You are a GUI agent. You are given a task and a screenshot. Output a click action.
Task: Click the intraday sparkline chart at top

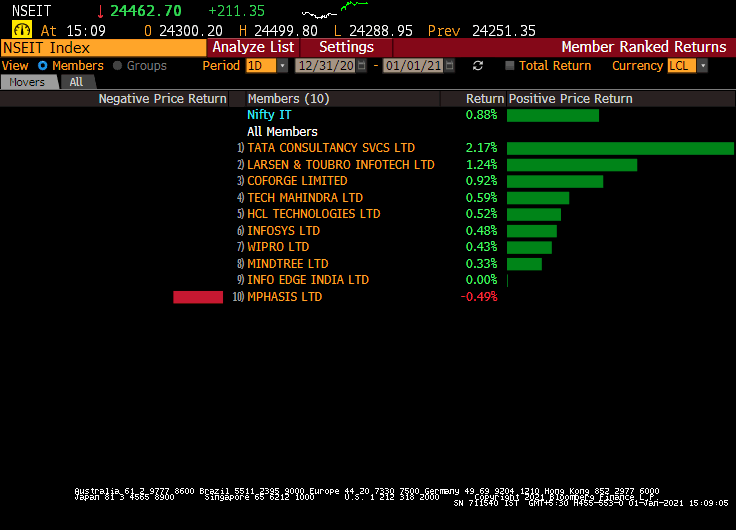point(334,11)
